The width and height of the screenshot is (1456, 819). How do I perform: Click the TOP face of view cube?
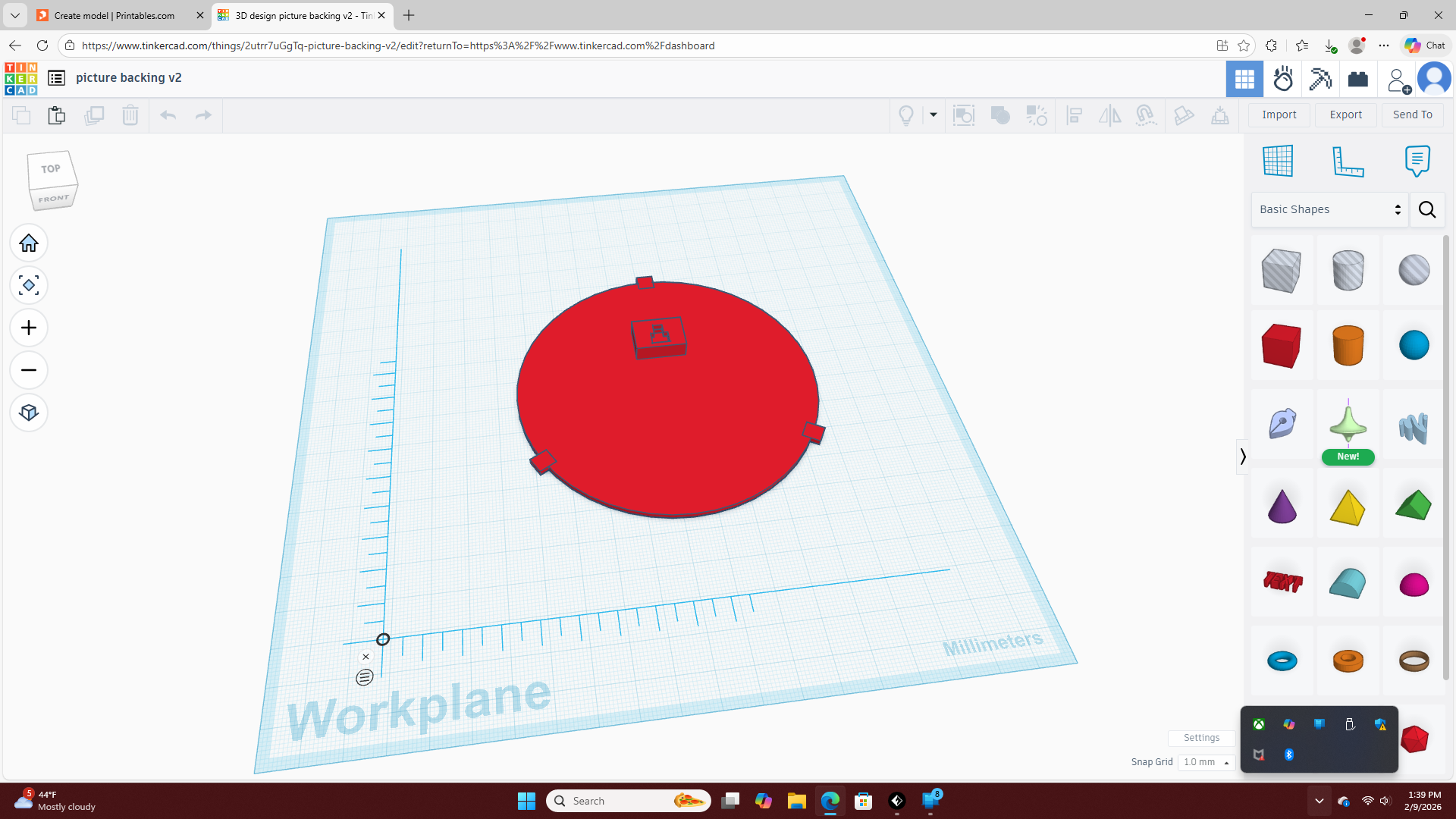tap(51, 169)
